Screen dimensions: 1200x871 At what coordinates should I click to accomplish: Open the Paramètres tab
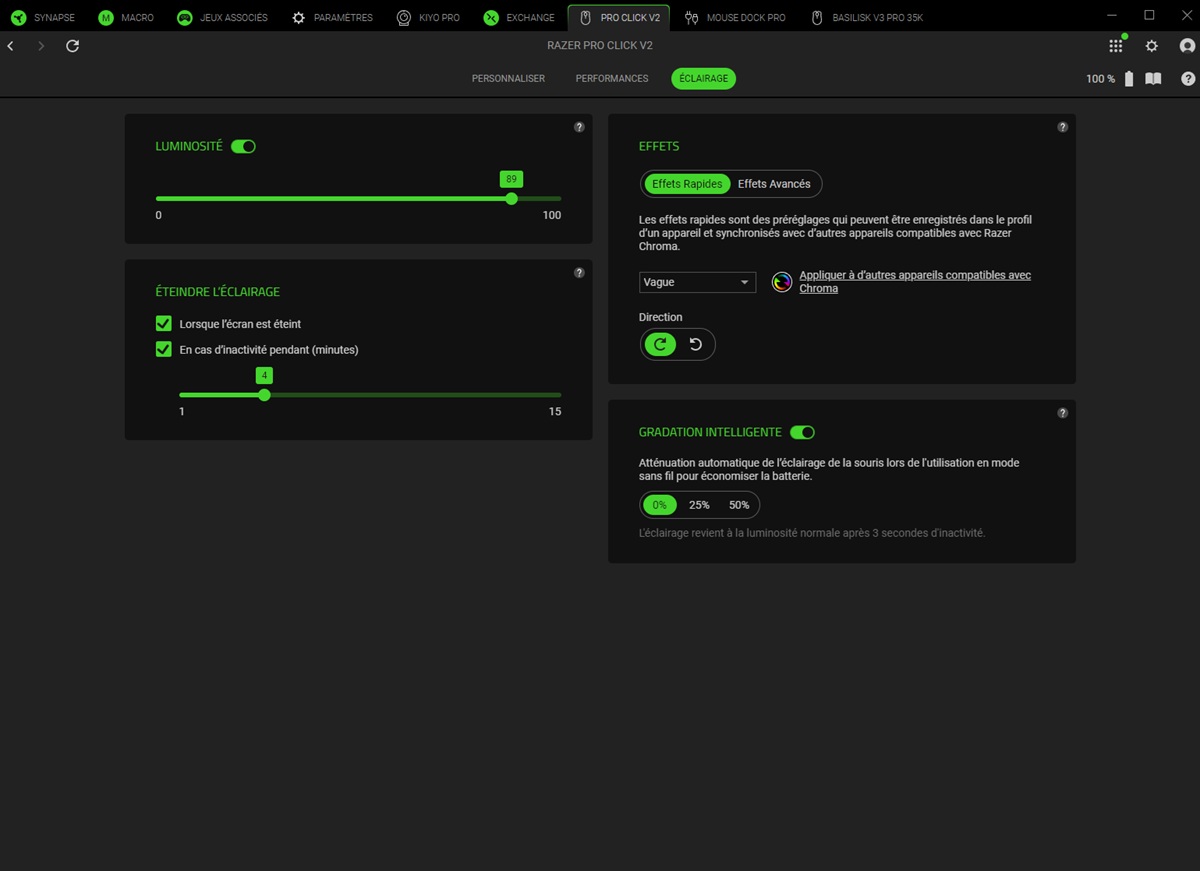click(x=332, y=18)
